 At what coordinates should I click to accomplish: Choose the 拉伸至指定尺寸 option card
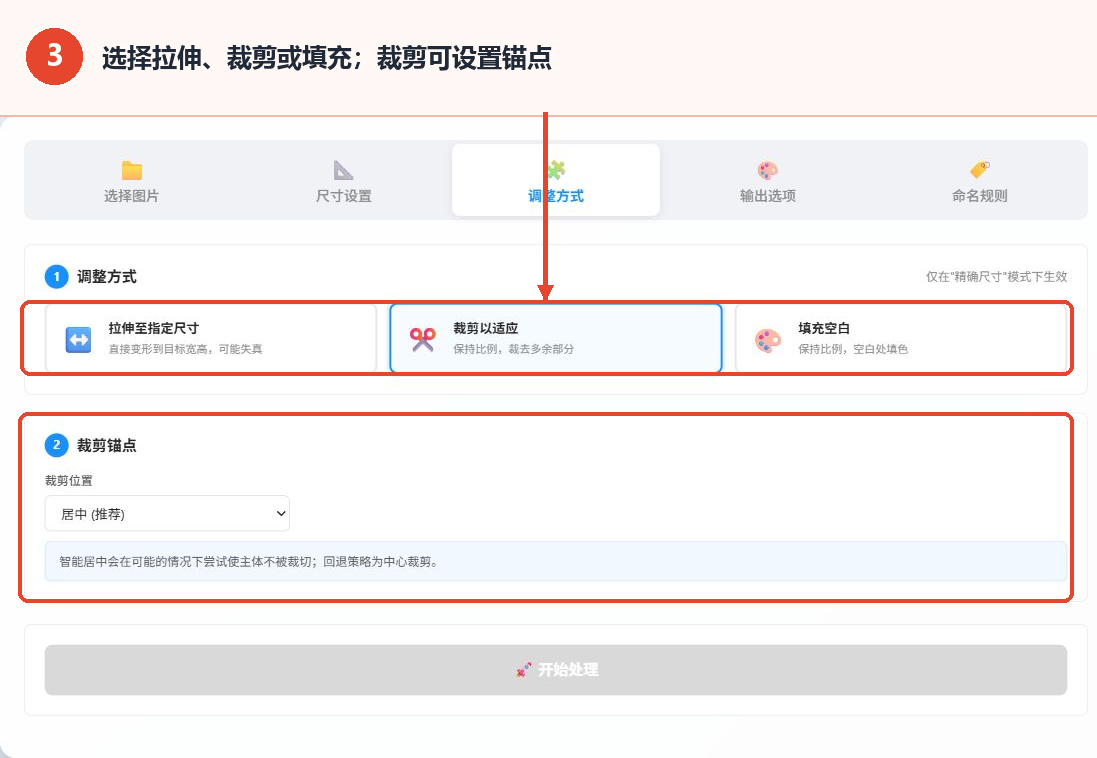[211, 338]
